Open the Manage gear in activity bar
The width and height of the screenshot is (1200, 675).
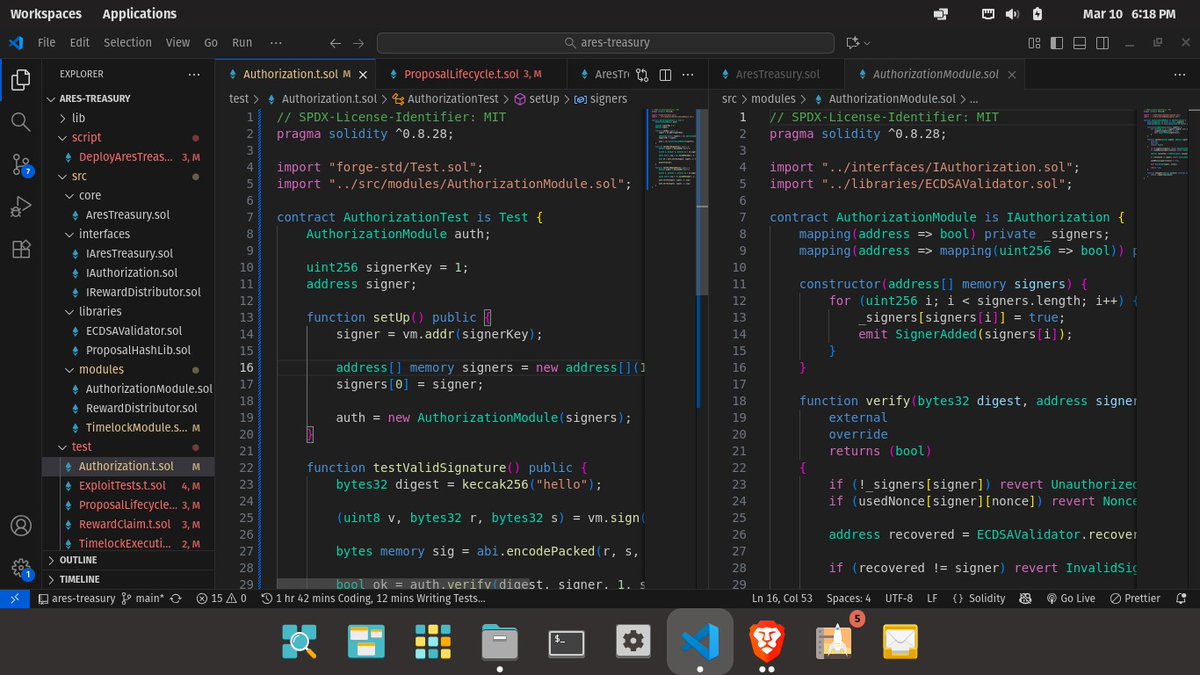pos(21,568)
